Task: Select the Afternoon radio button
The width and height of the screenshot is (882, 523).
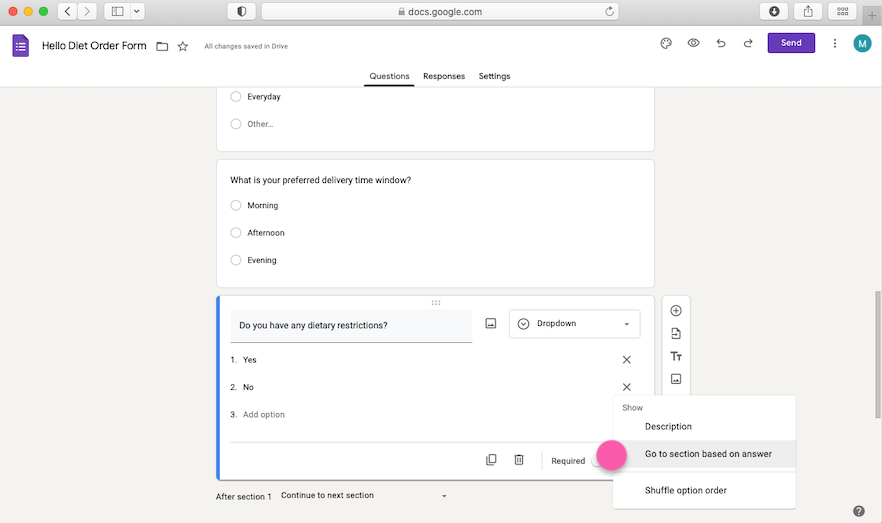Action: click(x=236, y=233)
